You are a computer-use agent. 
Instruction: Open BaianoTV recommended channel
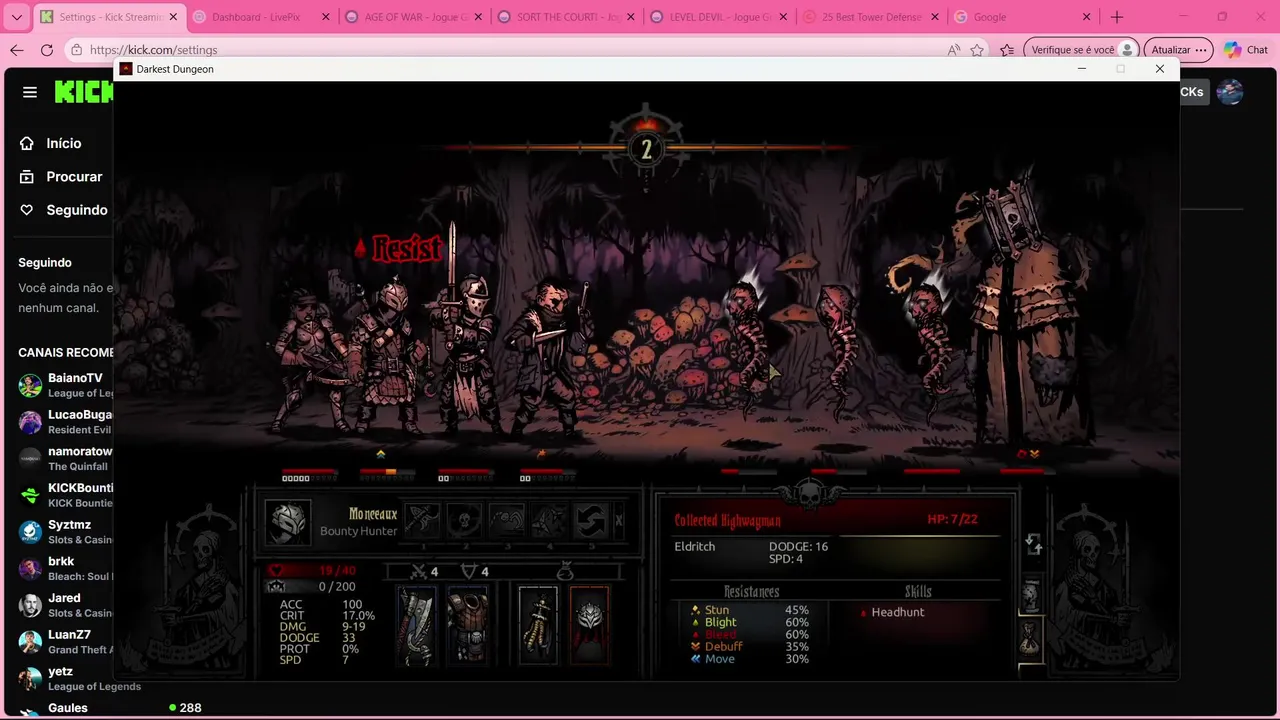pos(65,385)
